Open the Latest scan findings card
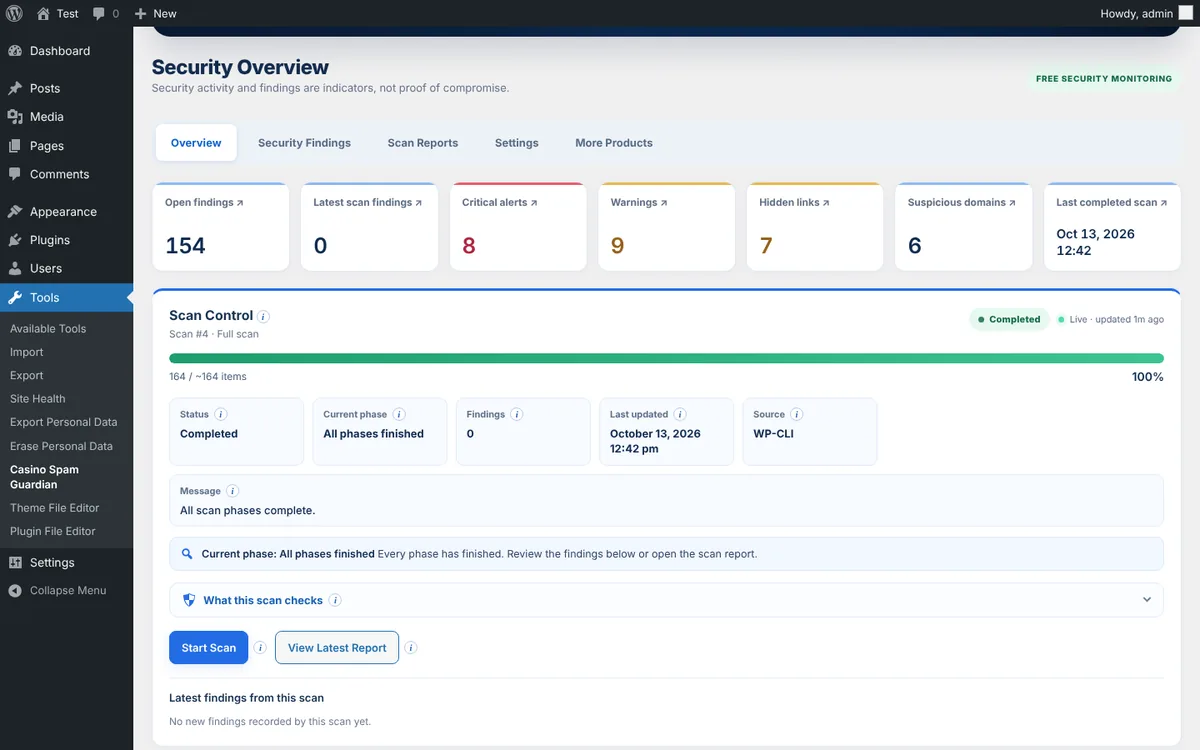 [x=369, y=227]
